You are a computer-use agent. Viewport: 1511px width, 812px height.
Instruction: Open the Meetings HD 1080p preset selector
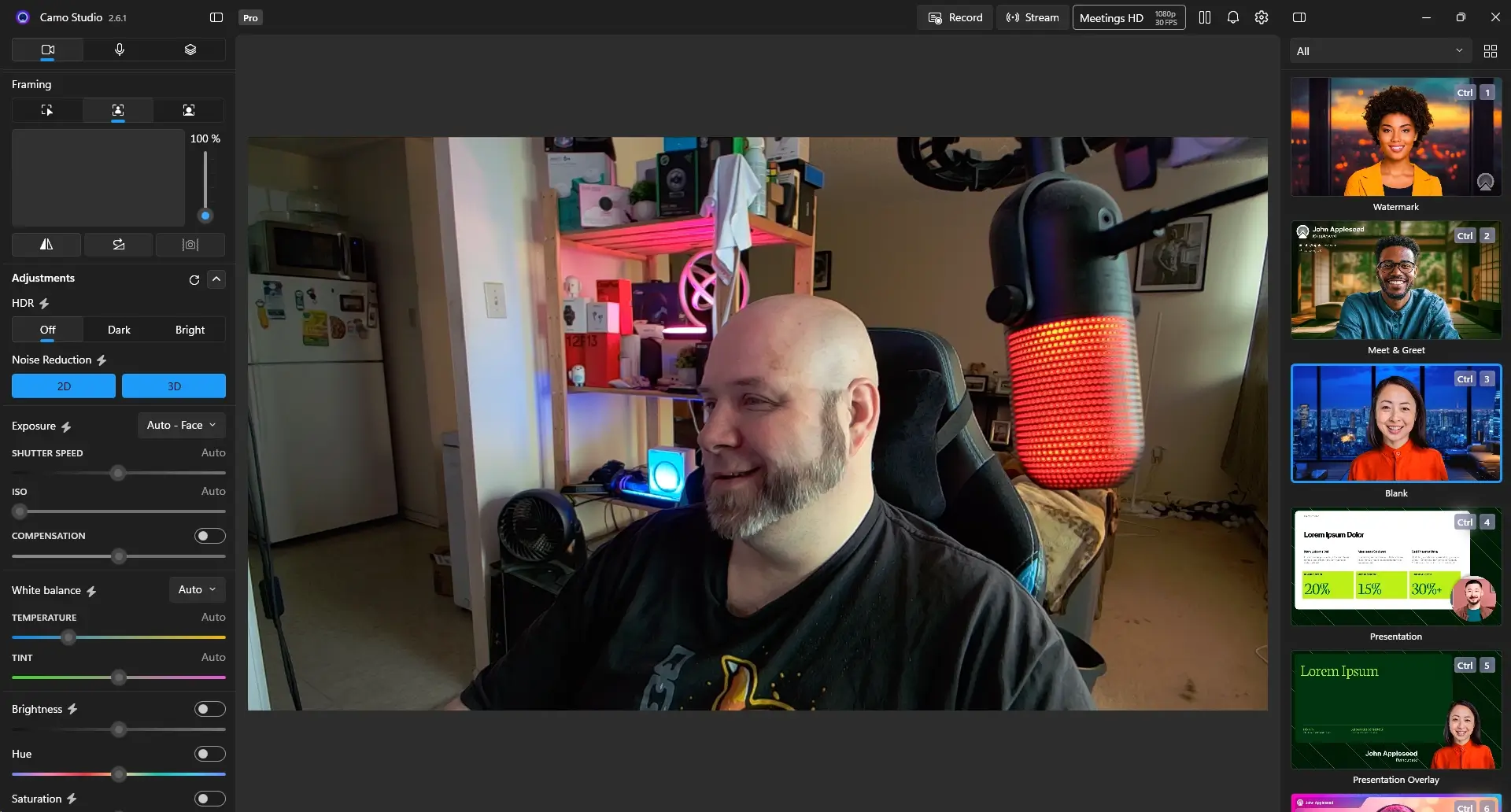click(x=1129, y=17)
